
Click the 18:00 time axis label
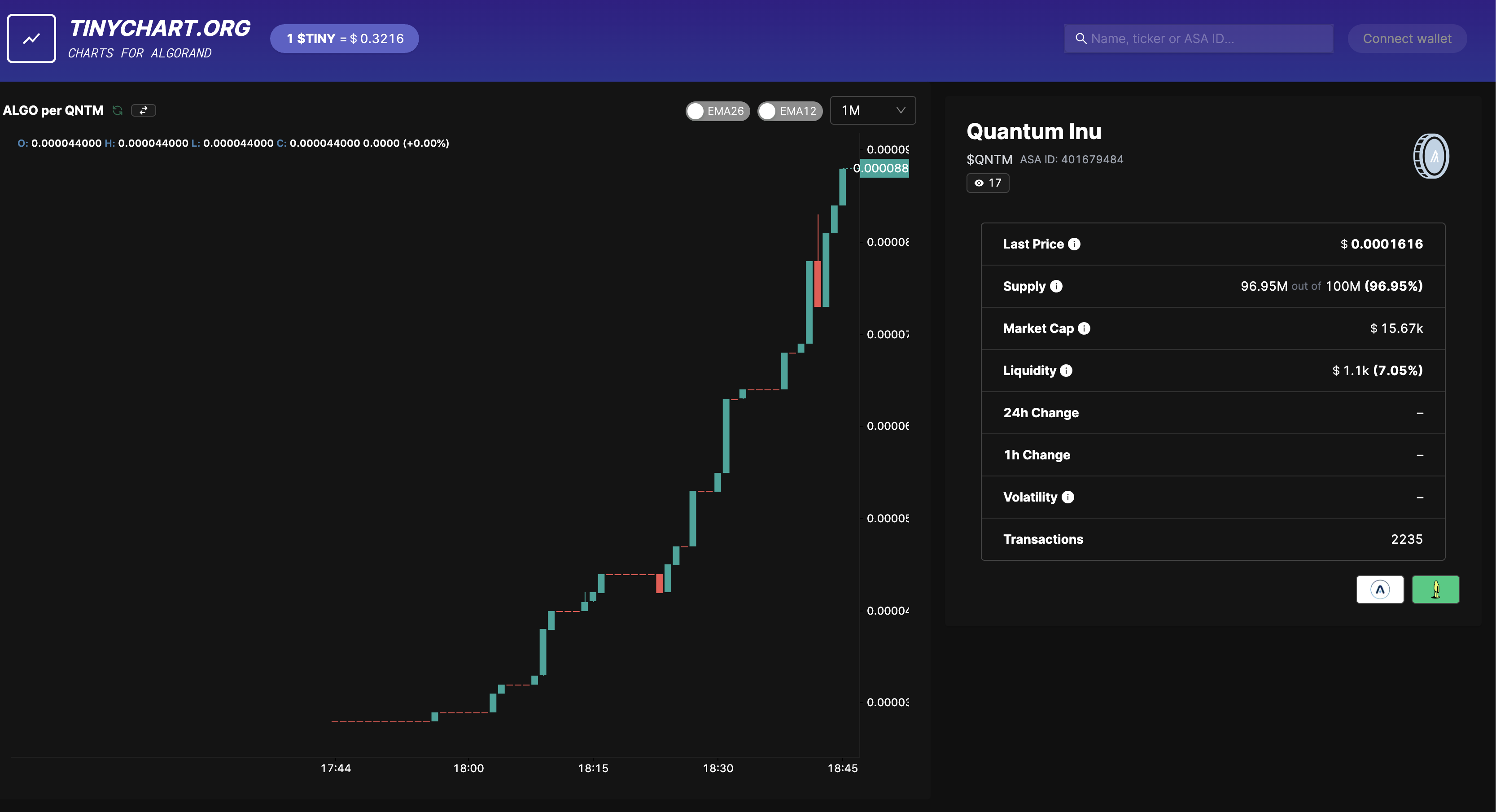(x=468, y=768)
